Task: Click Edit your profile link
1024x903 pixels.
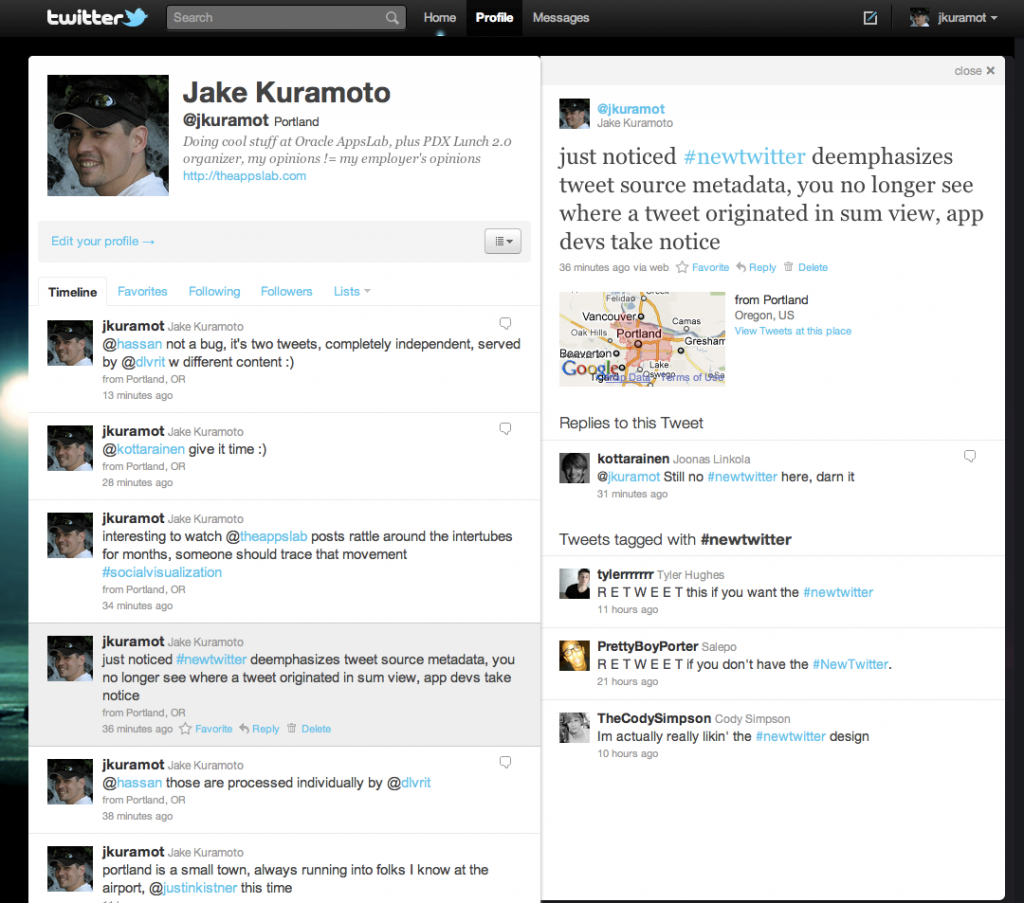Action: tap(103, 241)
